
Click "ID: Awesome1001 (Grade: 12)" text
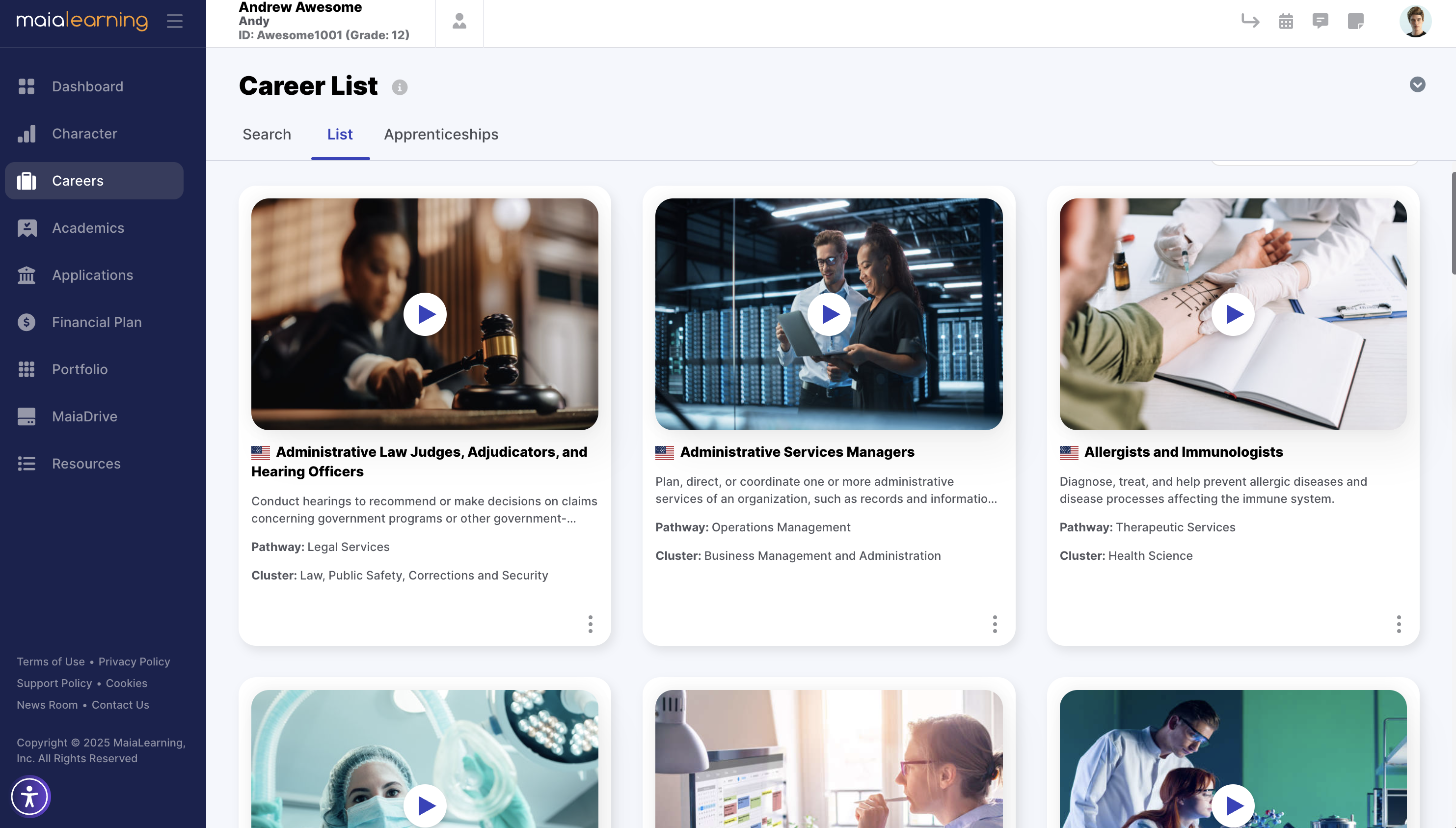[x=324, y=35]
